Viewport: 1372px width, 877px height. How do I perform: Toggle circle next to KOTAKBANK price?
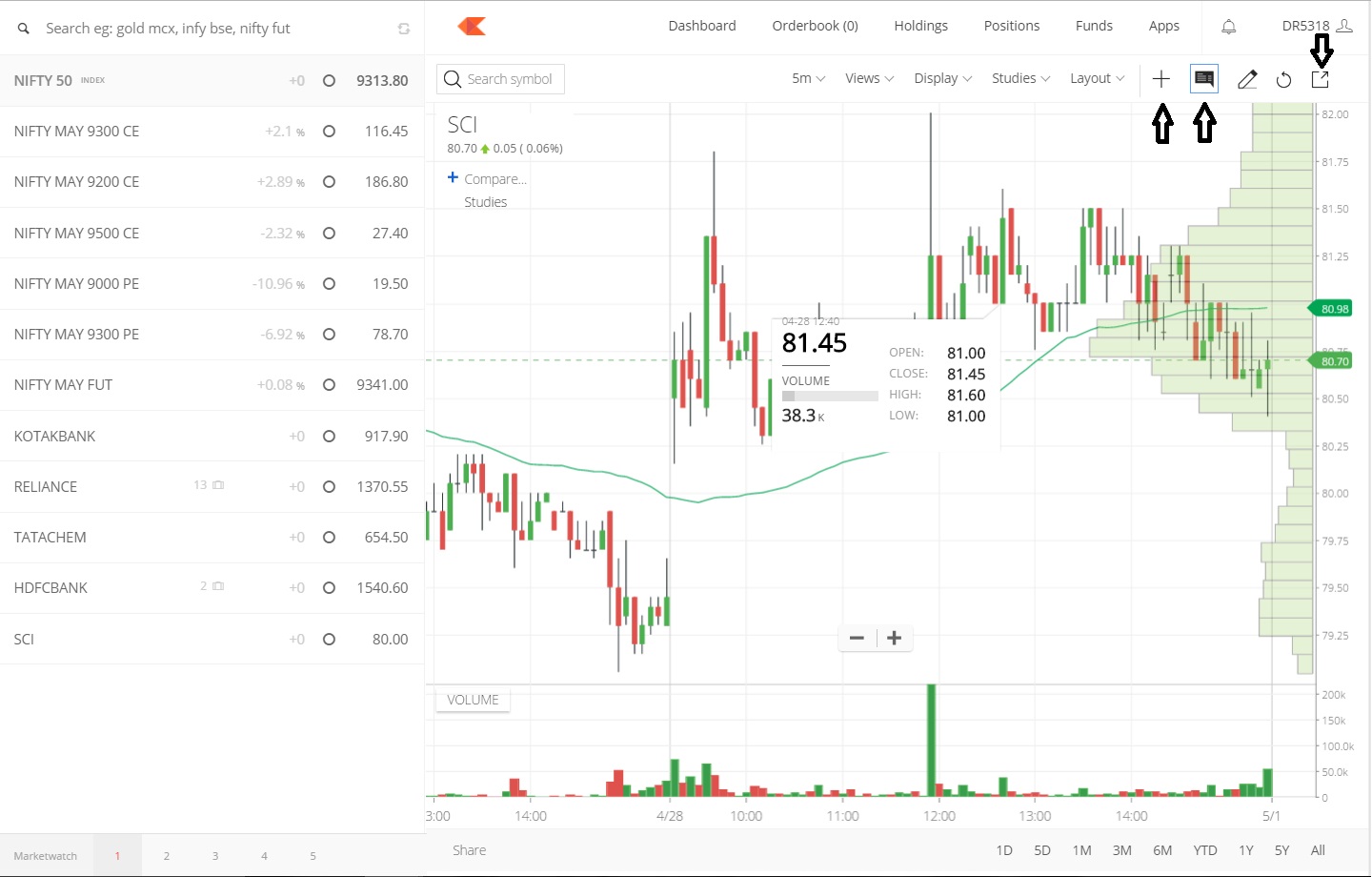coord(329,436)
